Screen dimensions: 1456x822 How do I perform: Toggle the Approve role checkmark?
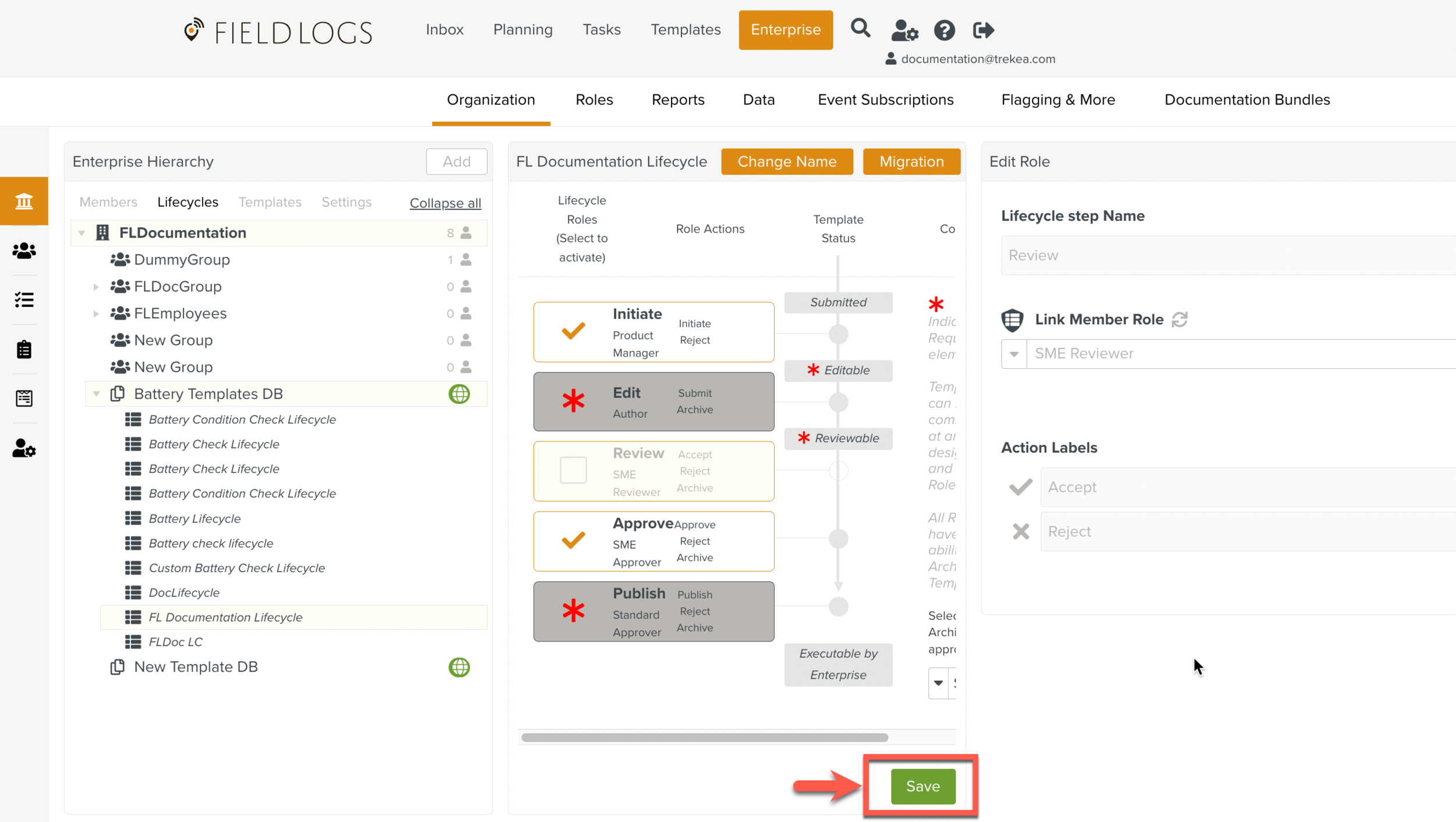coord(573,540)
